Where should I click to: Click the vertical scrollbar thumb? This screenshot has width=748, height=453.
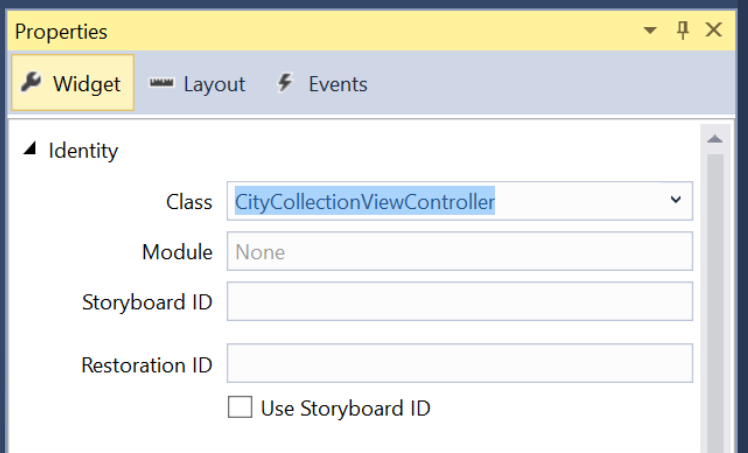(715, 302)
